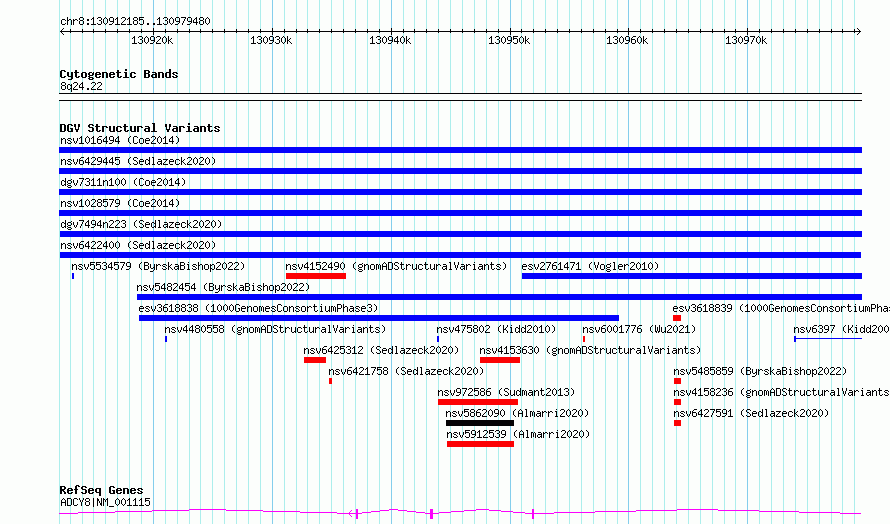Click the blue bar under nsv1028579
This screenshot has width=890, height=524.
tap(460, 213)
